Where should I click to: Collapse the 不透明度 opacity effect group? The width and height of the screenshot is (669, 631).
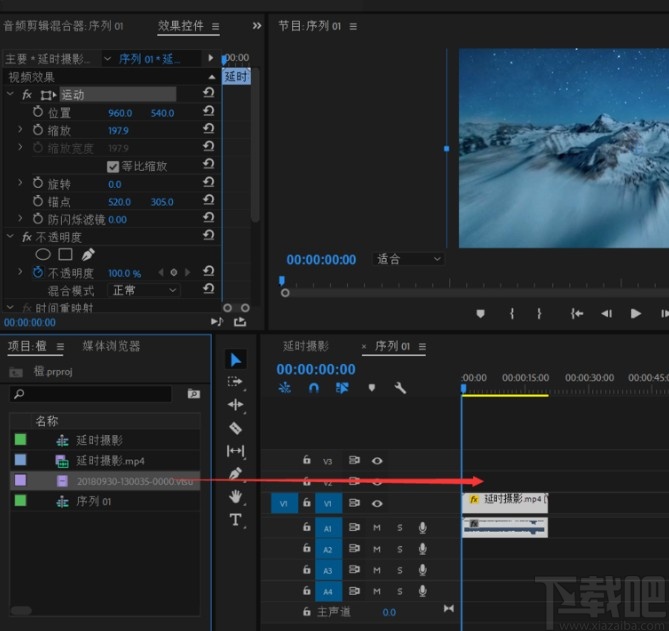10,236
